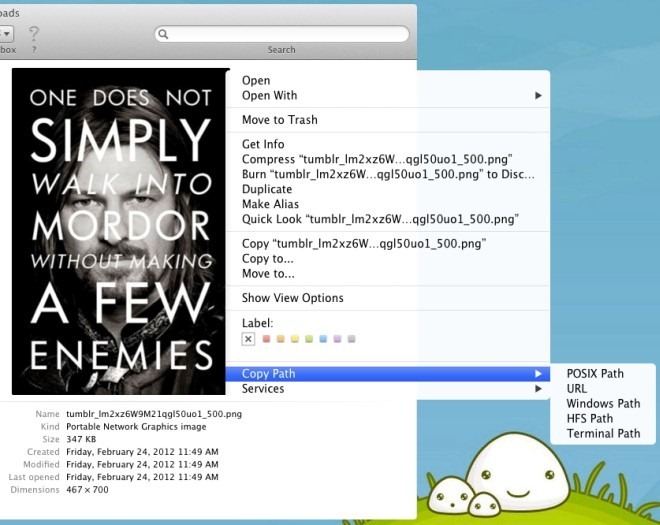Viewport: 660px width, 525px height.
Task: Apply the purple label color
Action: (337, 338)
